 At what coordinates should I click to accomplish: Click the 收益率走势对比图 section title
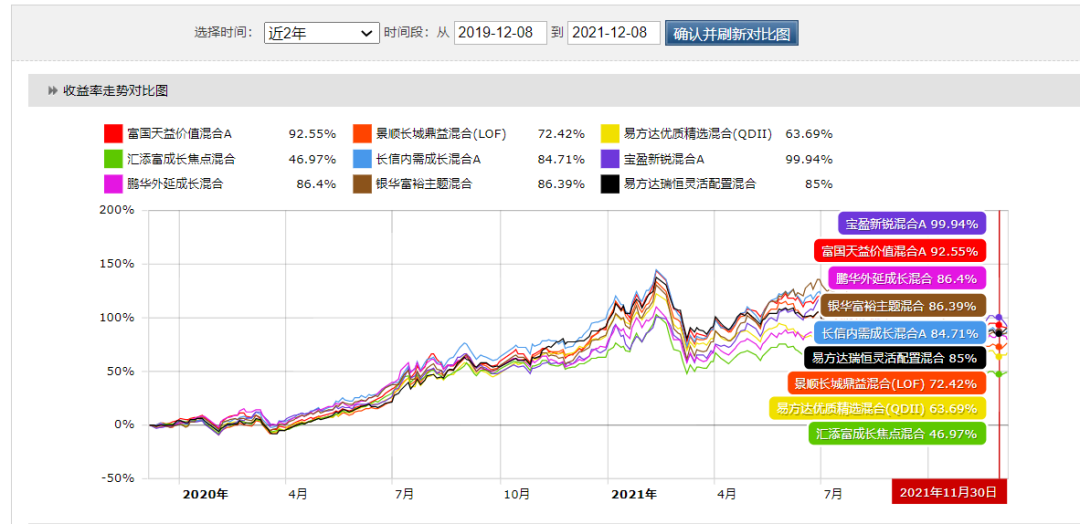pyautogui.click(x=116, y=90)
